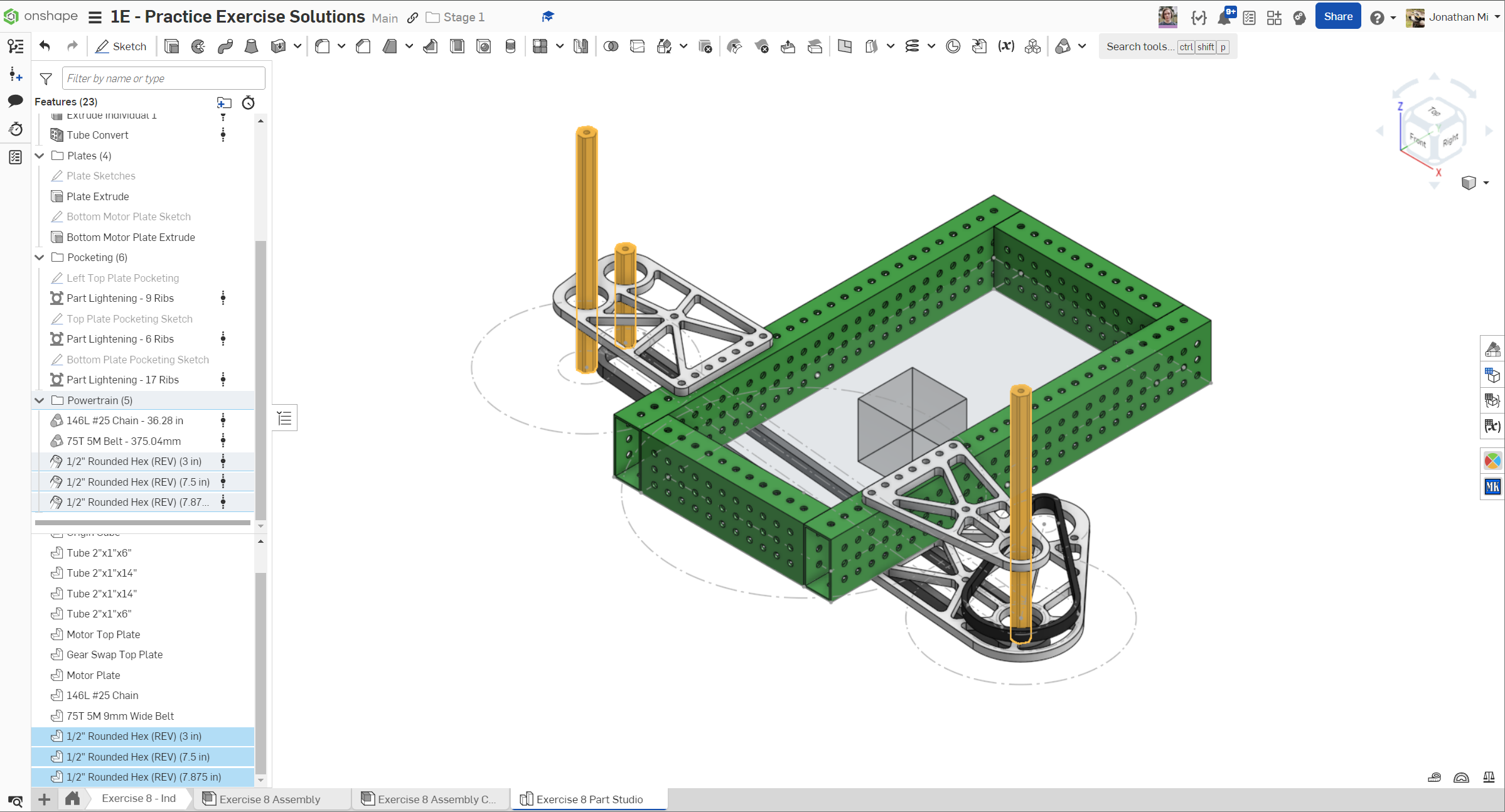The image size is (1505, 812).
Task: Click the Sketch tool button
Action: [x=121, y=46]
